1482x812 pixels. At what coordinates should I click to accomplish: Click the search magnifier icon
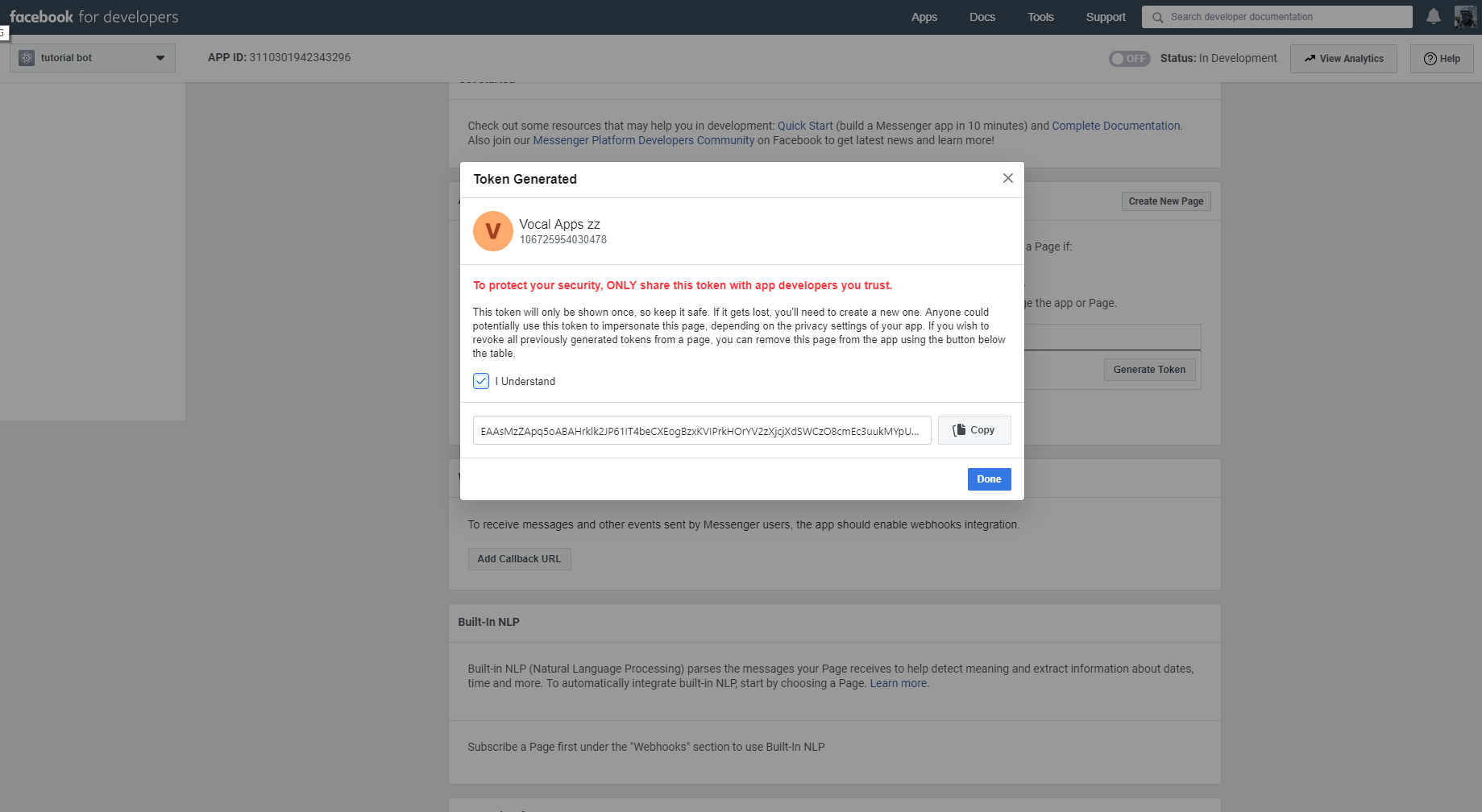click(1157, 17)
